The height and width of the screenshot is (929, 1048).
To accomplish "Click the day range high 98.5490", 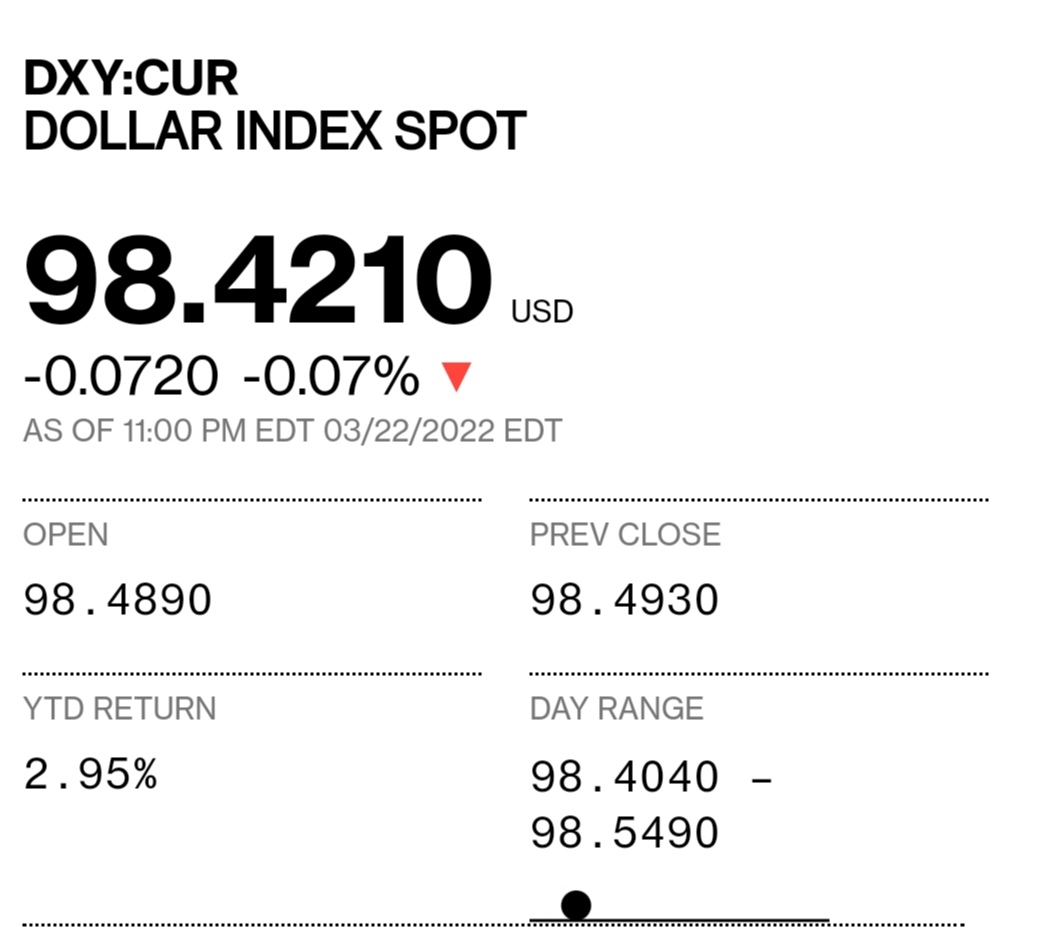I will pos(624,833).
